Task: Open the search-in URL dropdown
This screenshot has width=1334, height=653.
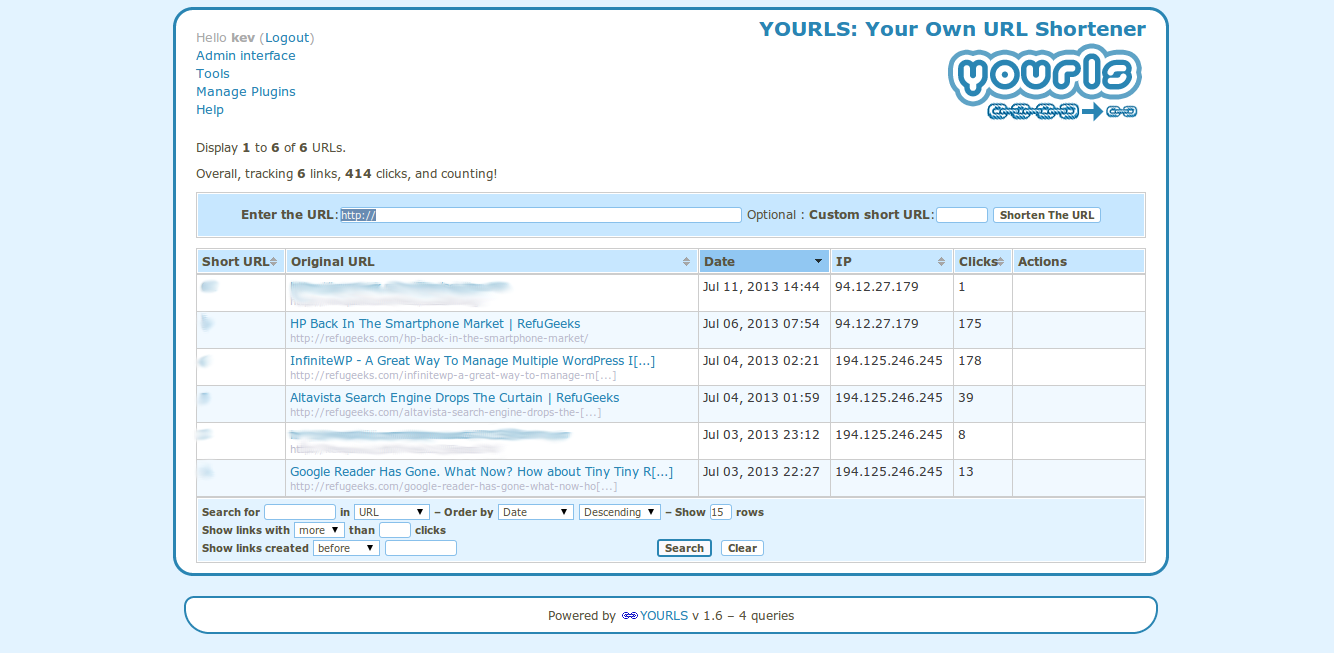Action: point(392,512)
